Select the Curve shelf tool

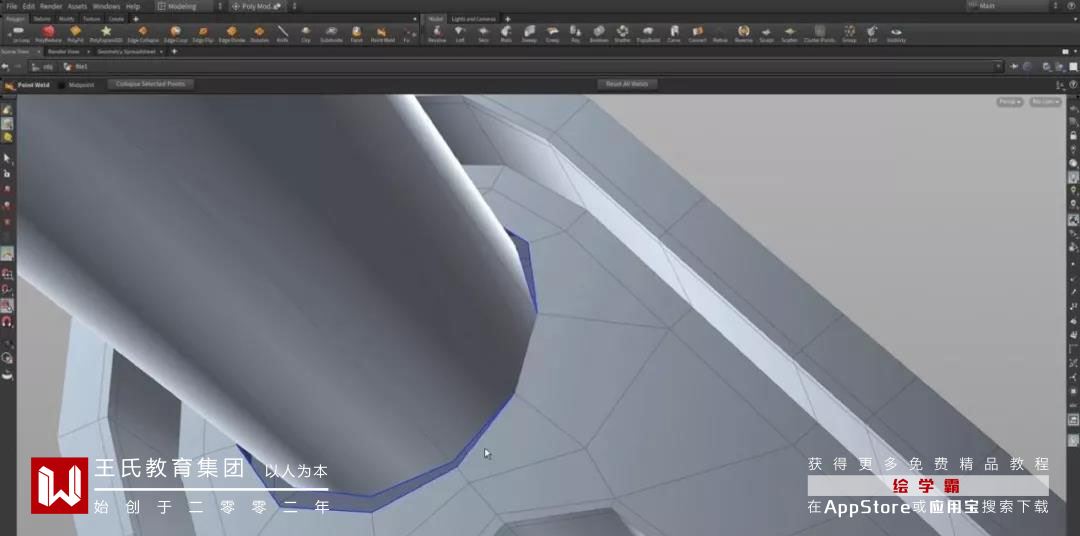point(674,34)
